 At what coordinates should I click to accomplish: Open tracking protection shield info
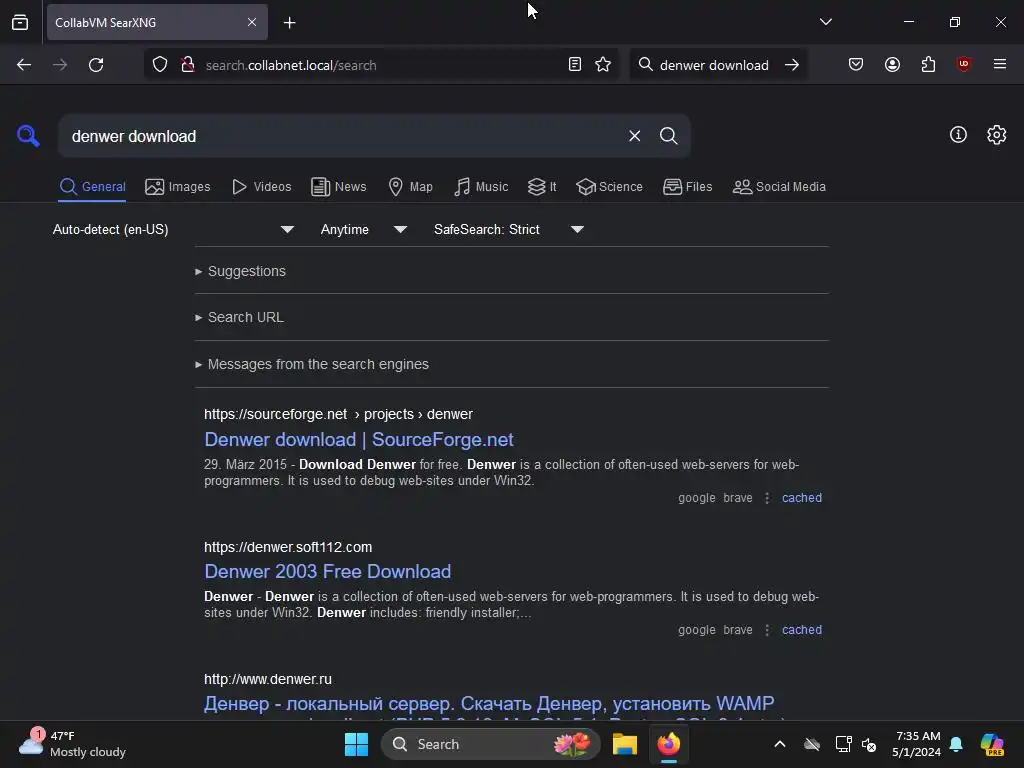click(160, 65)
